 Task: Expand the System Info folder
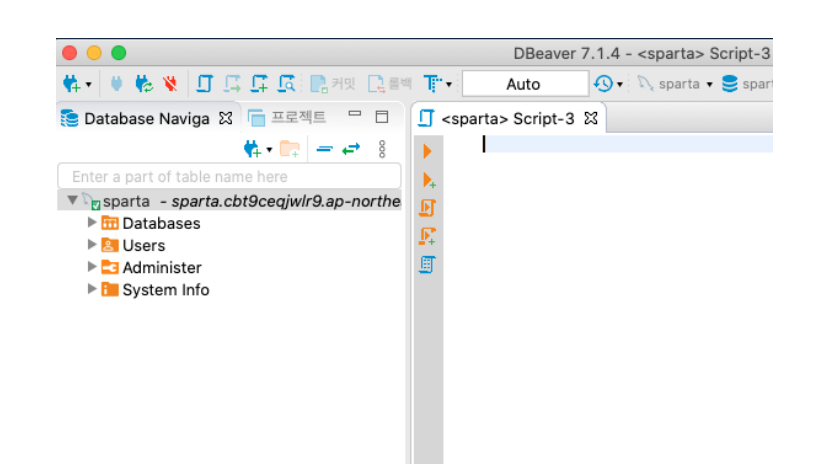tap(92, 288)
